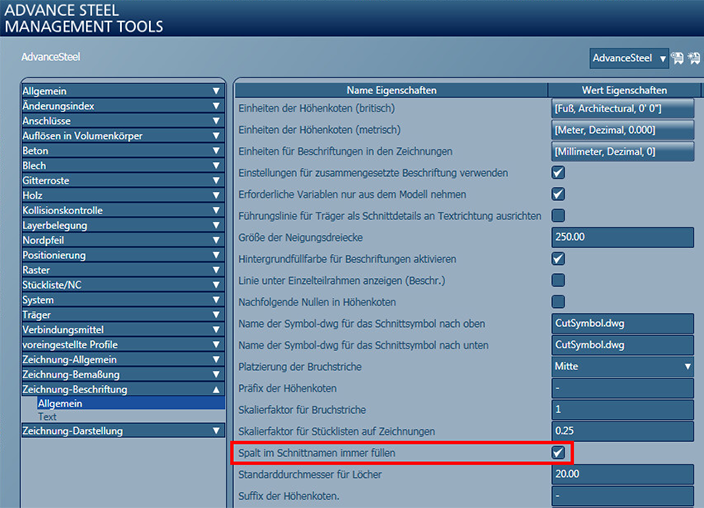The height and width of the screenshot is (508, 704).
Task: Check Linie unter Einzelteilrahmen anzeigen box
Action: click(558, 280)
